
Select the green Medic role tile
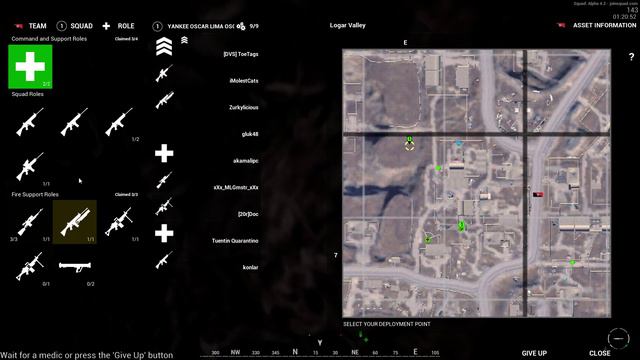30,67
